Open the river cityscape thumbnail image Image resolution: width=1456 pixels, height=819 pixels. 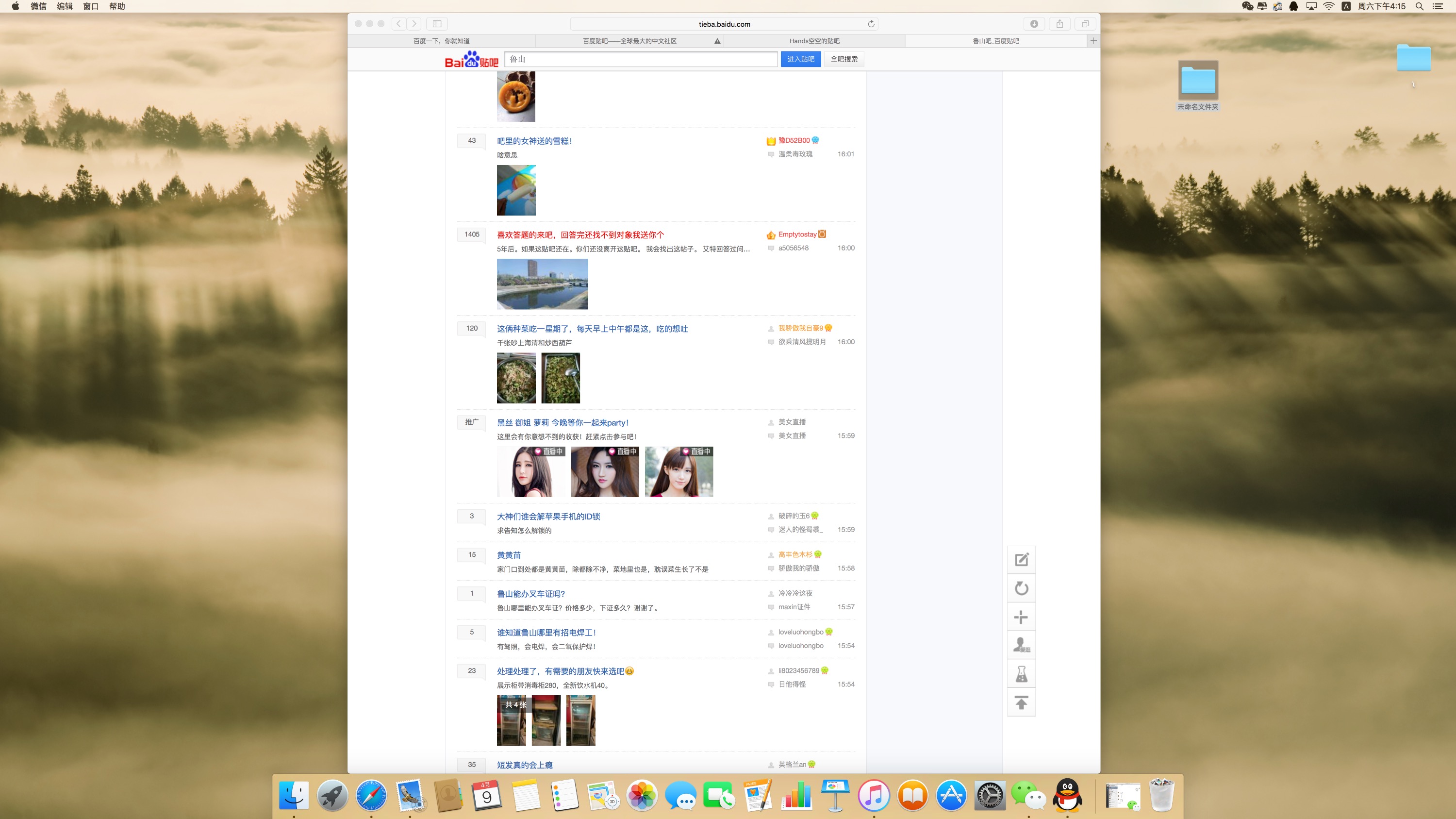click(x=542, y=284)
